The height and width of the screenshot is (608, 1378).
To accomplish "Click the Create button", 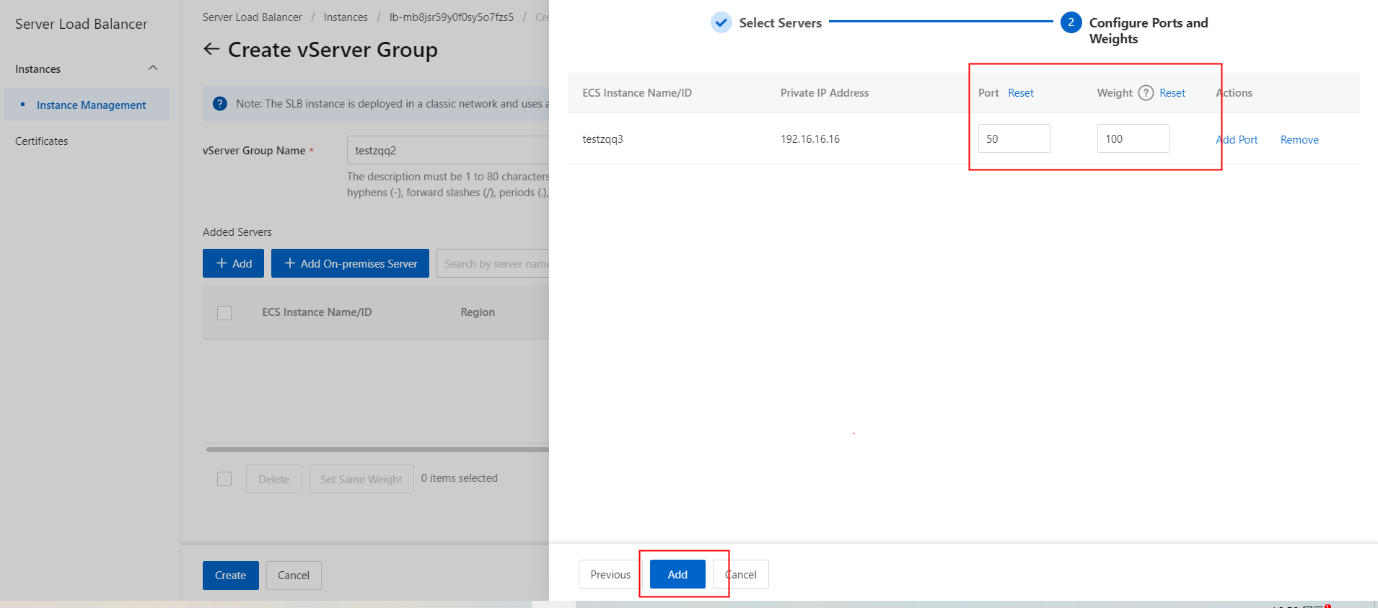I will [x=230, y=575].
